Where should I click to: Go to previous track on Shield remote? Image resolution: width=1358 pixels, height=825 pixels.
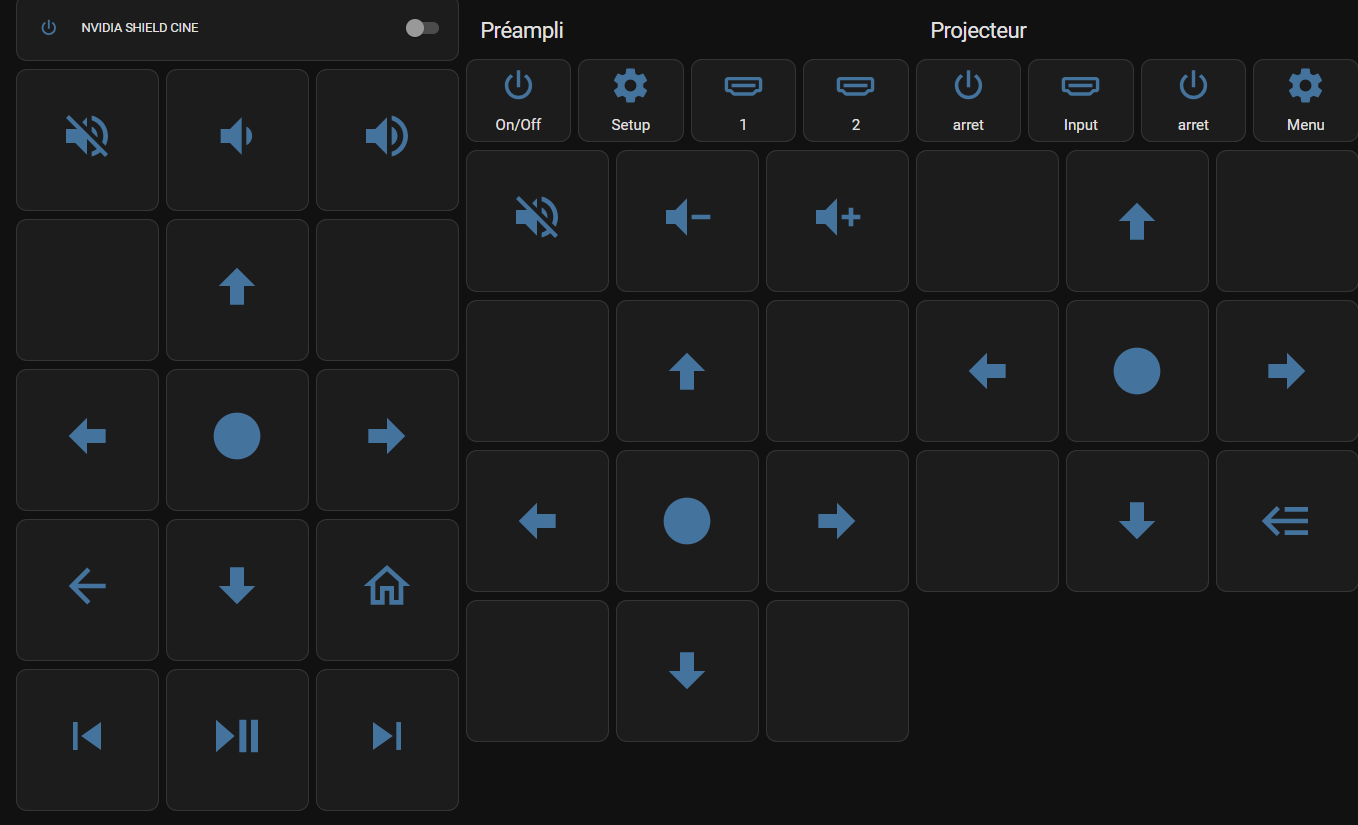tap(87, 737)
